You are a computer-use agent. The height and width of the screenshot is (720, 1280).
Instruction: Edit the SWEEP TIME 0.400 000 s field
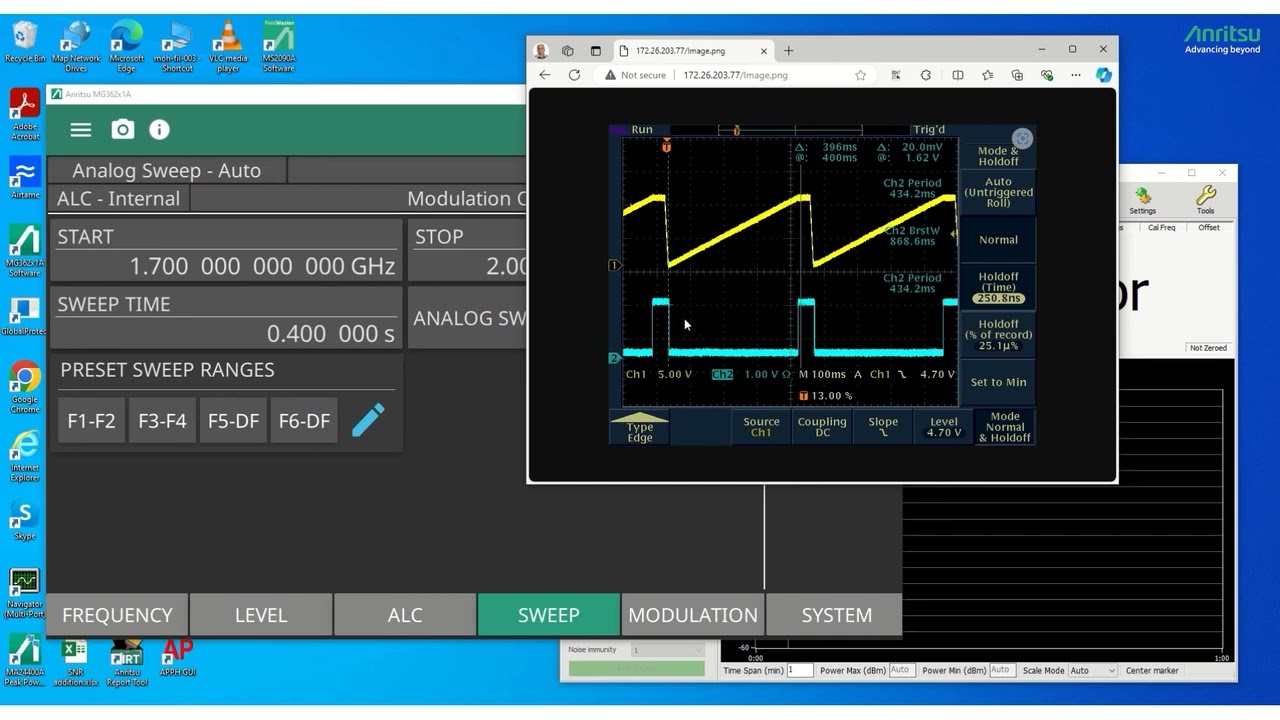pyautogui.click(x=226, y=318)
